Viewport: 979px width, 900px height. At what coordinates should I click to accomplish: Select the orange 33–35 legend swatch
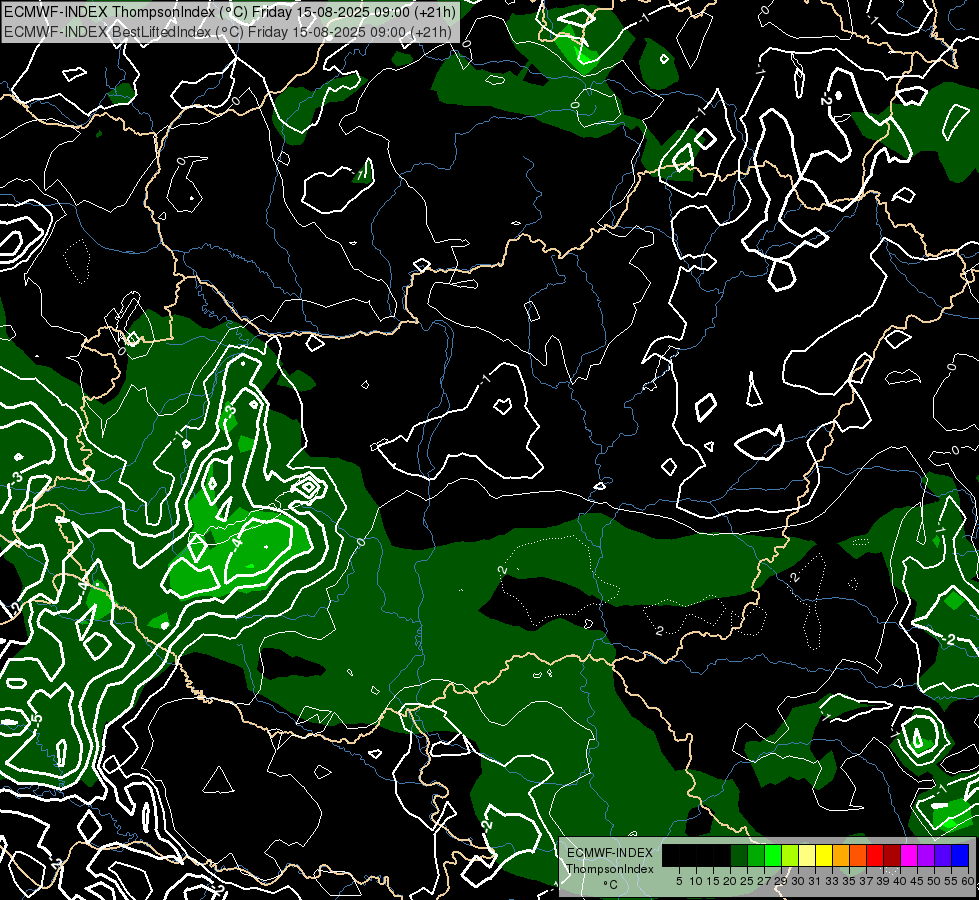pyautogui.click(x=841, y=855)
